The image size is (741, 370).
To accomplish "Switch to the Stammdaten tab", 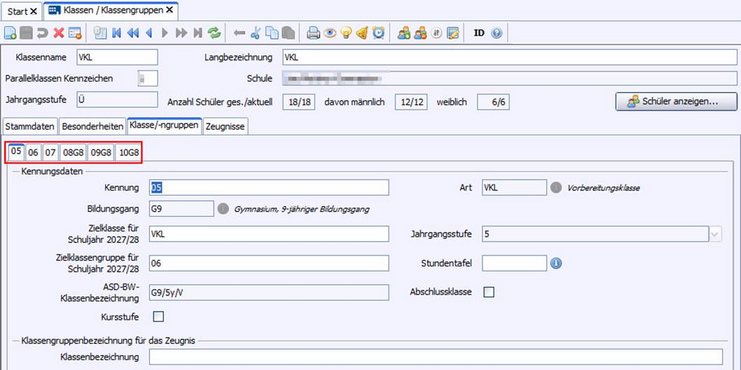I will point(30,126).
